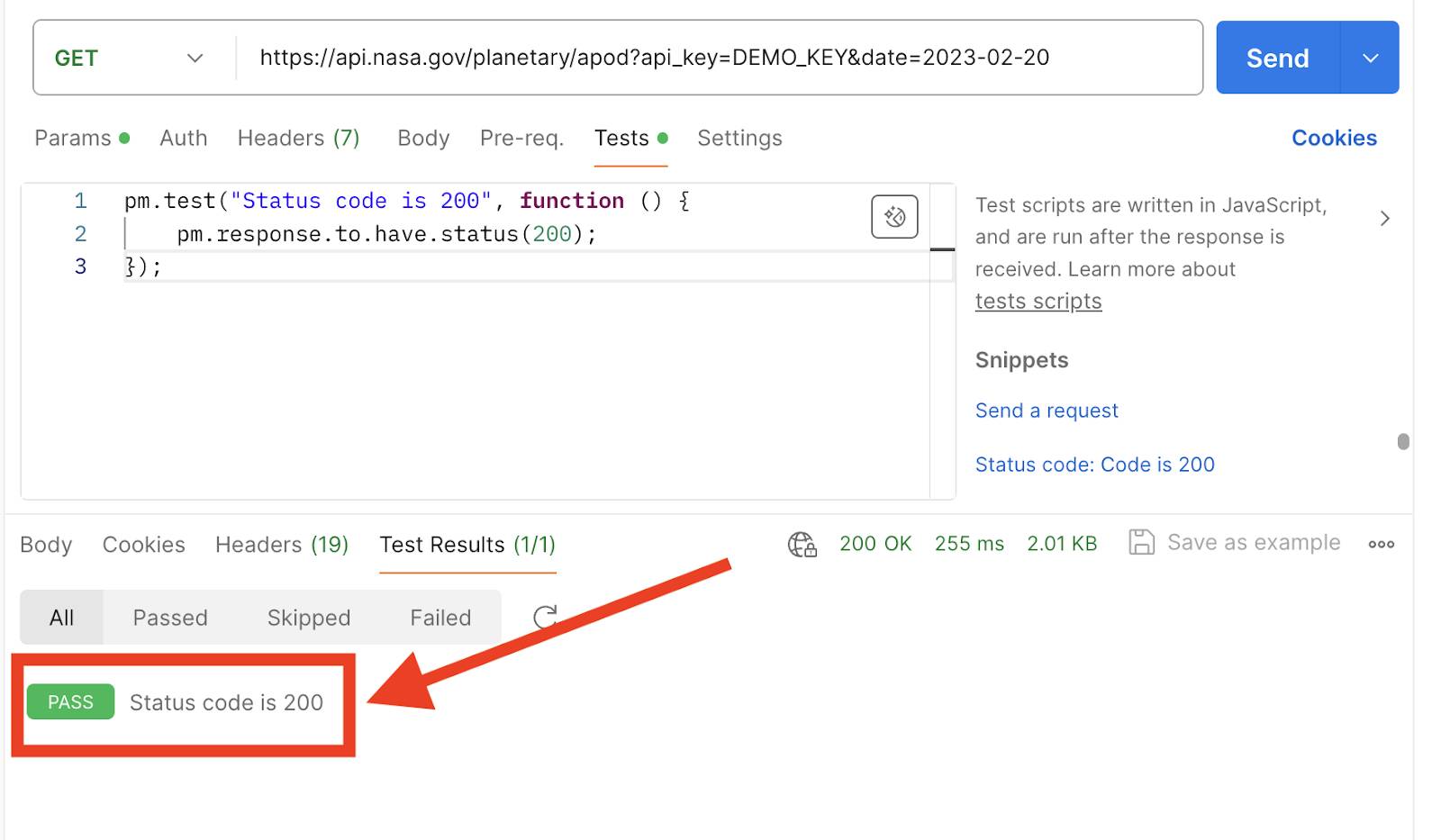Filter test results by Skipped

(x=308, y=618)
